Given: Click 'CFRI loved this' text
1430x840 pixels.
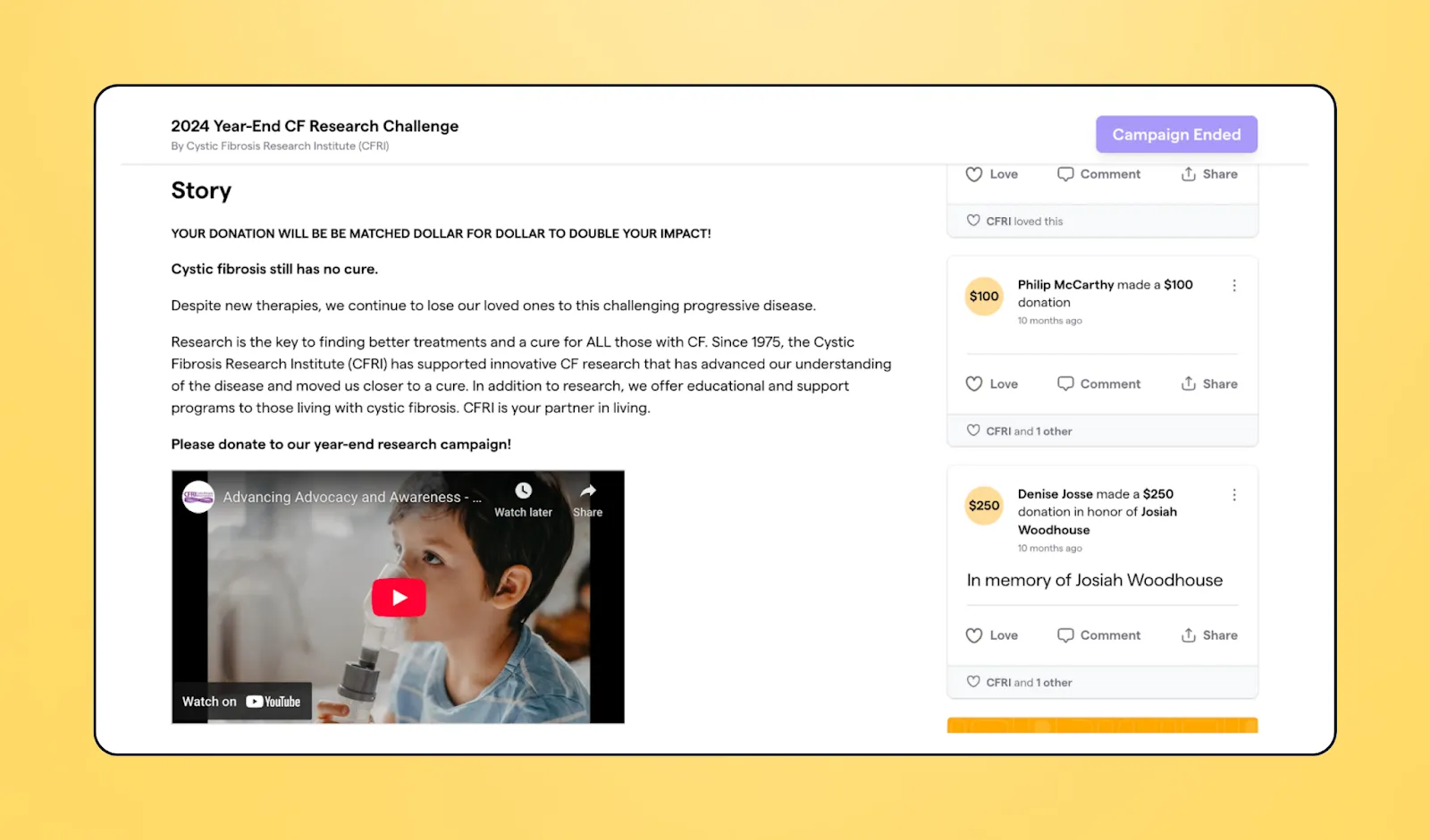Looking at the screenshot, I should pyautogui.click(x=1024, y=221).
